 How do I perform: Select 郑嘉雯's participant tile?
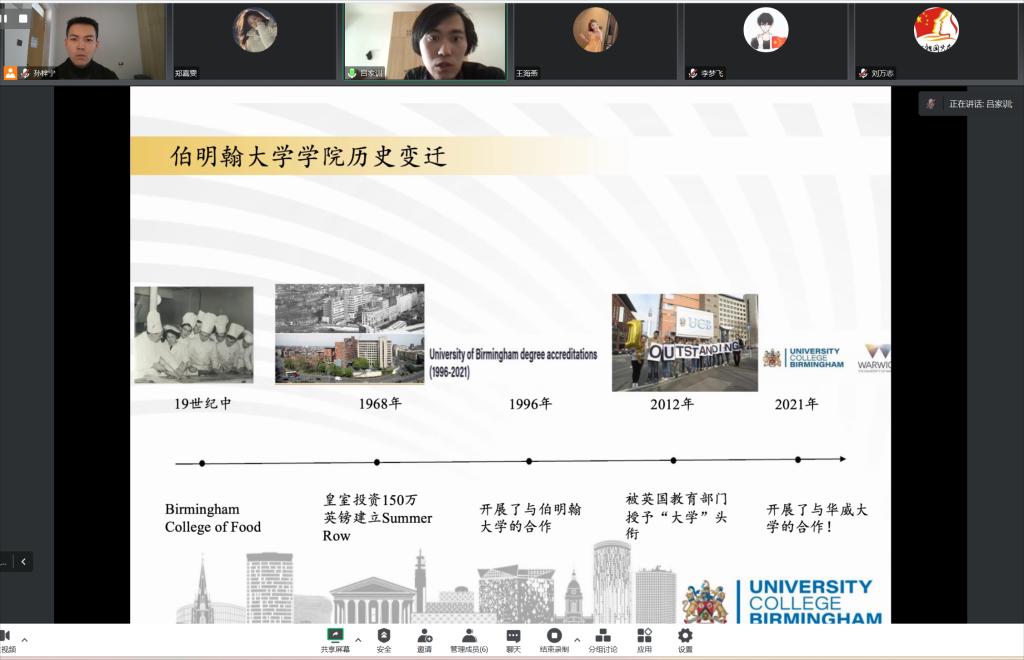(x=254, y=40)
